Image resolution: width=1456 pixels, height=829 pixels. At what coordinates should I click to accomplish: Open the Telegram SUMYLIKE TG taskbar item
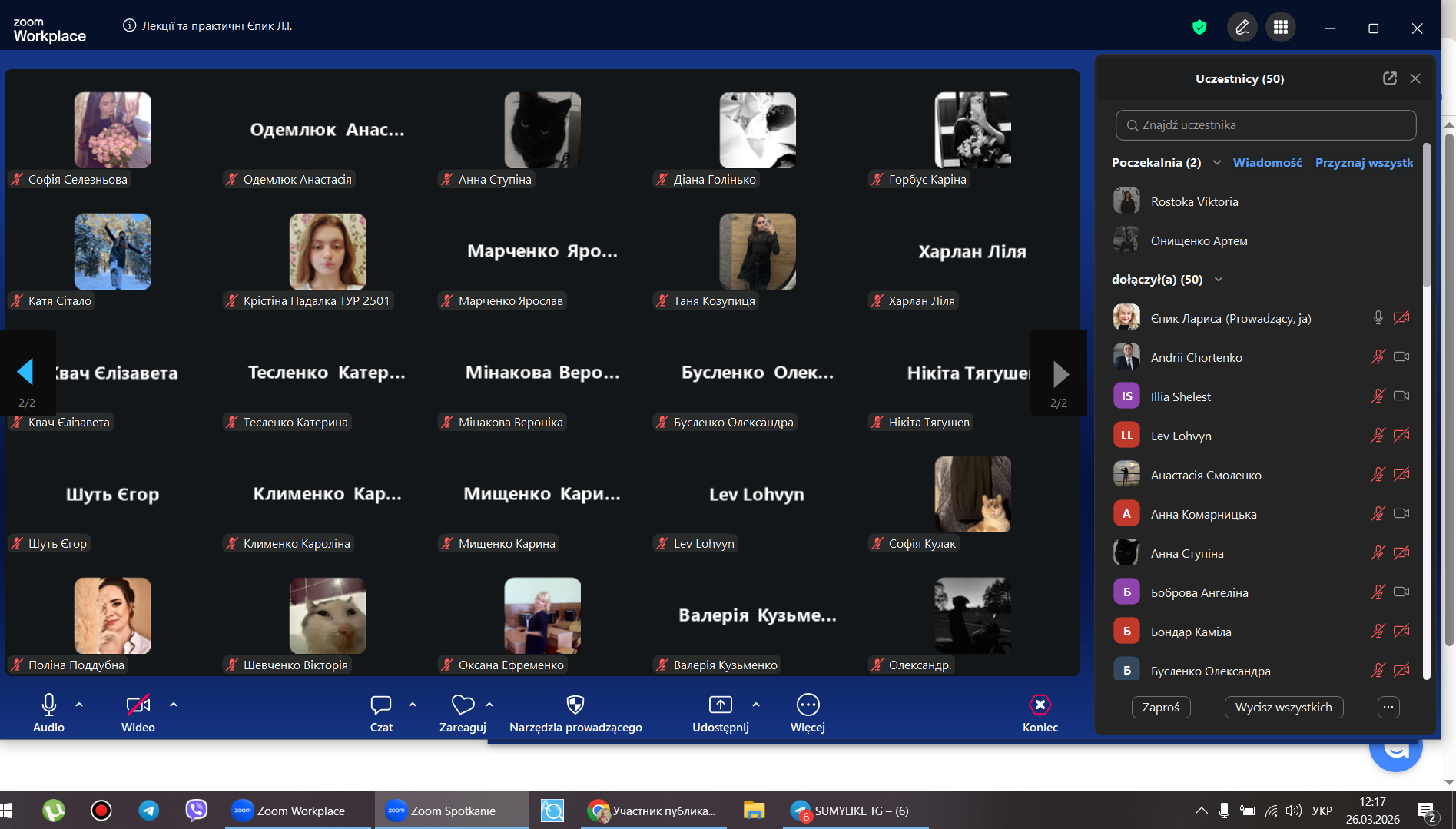pyautogui.click(x=851, y=811)
